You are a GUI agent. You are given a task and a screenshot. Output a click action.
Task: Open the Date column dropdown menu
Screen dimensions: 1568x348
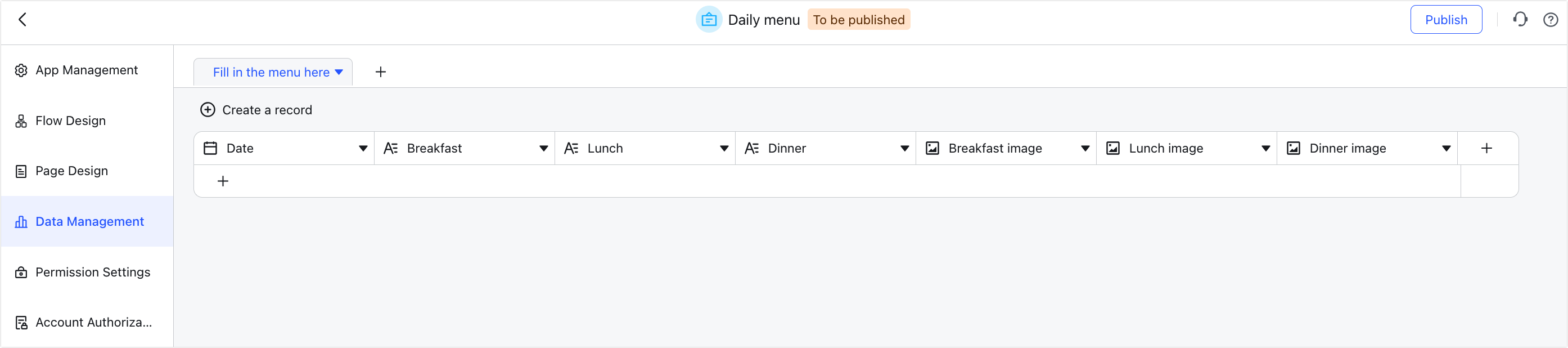363,148
